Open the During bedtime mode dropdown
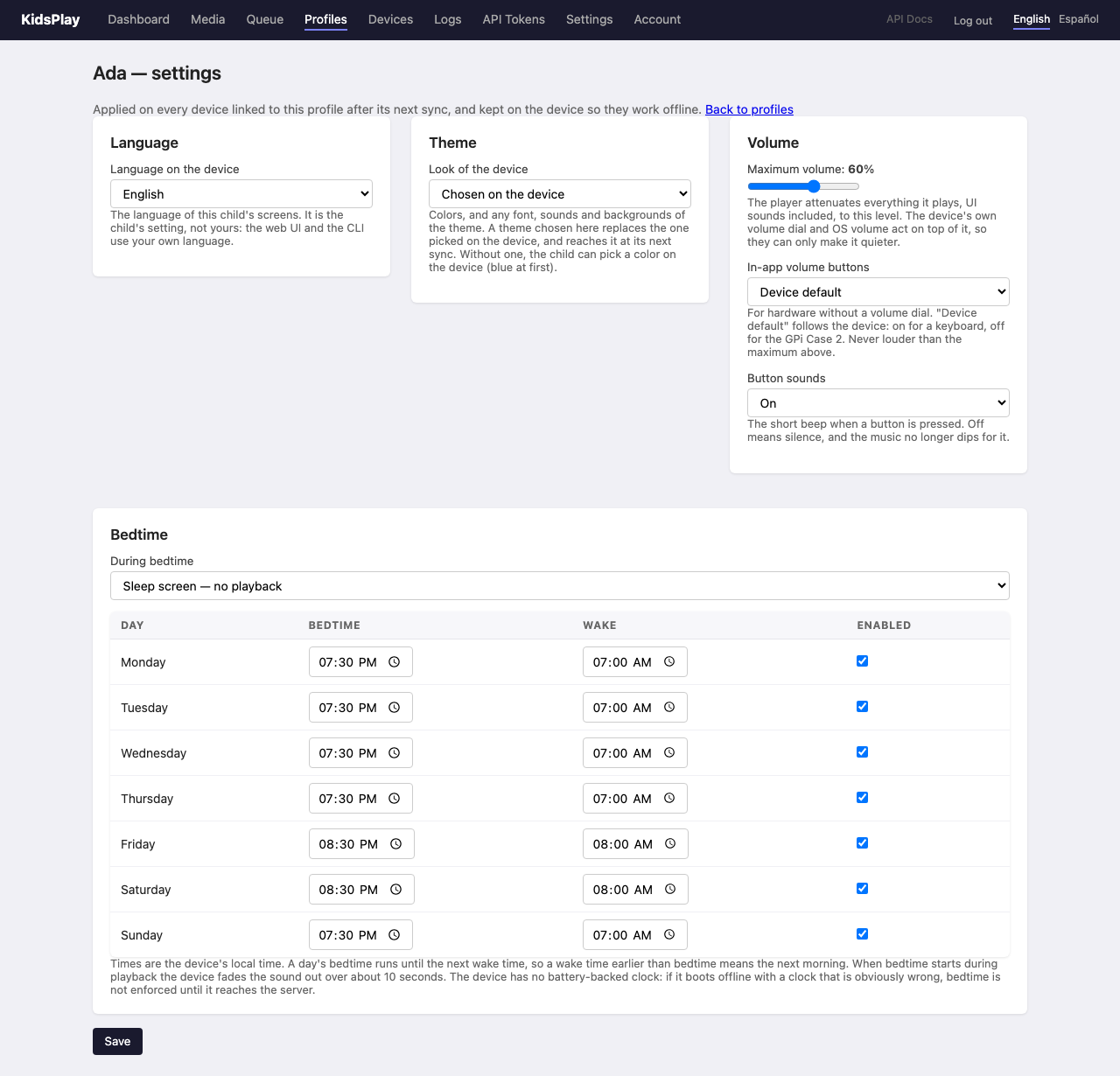 tap(560, 586)
